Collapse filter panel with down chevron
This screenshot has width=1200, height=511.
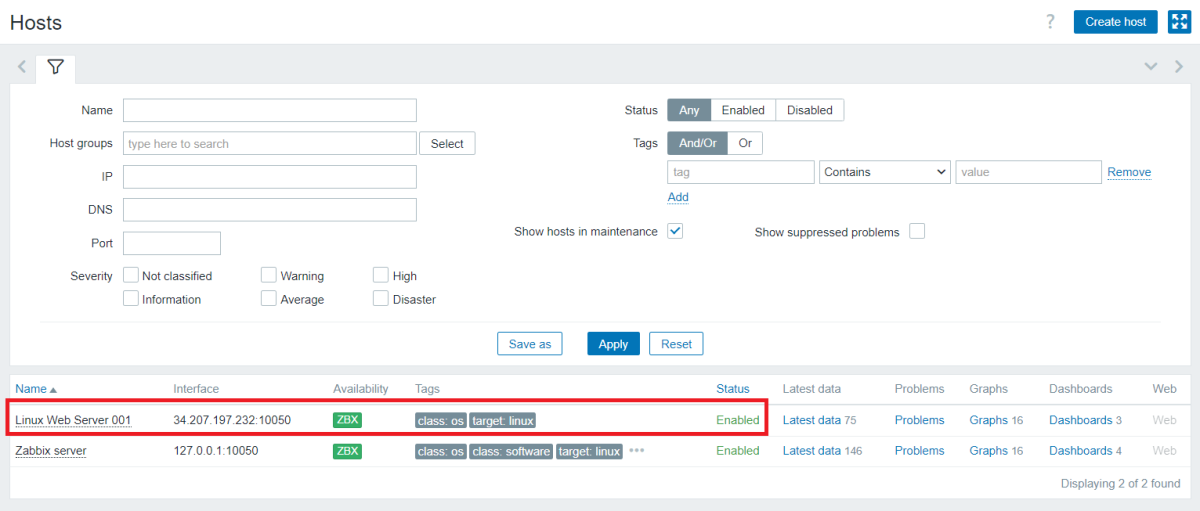[1151, 67]
